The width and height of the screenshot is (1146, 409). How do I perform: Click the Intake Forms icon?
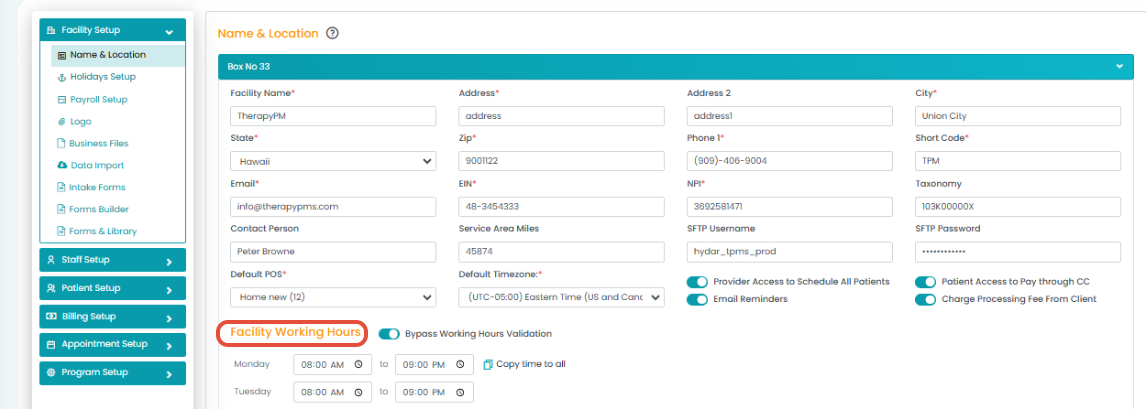(62, 188)
